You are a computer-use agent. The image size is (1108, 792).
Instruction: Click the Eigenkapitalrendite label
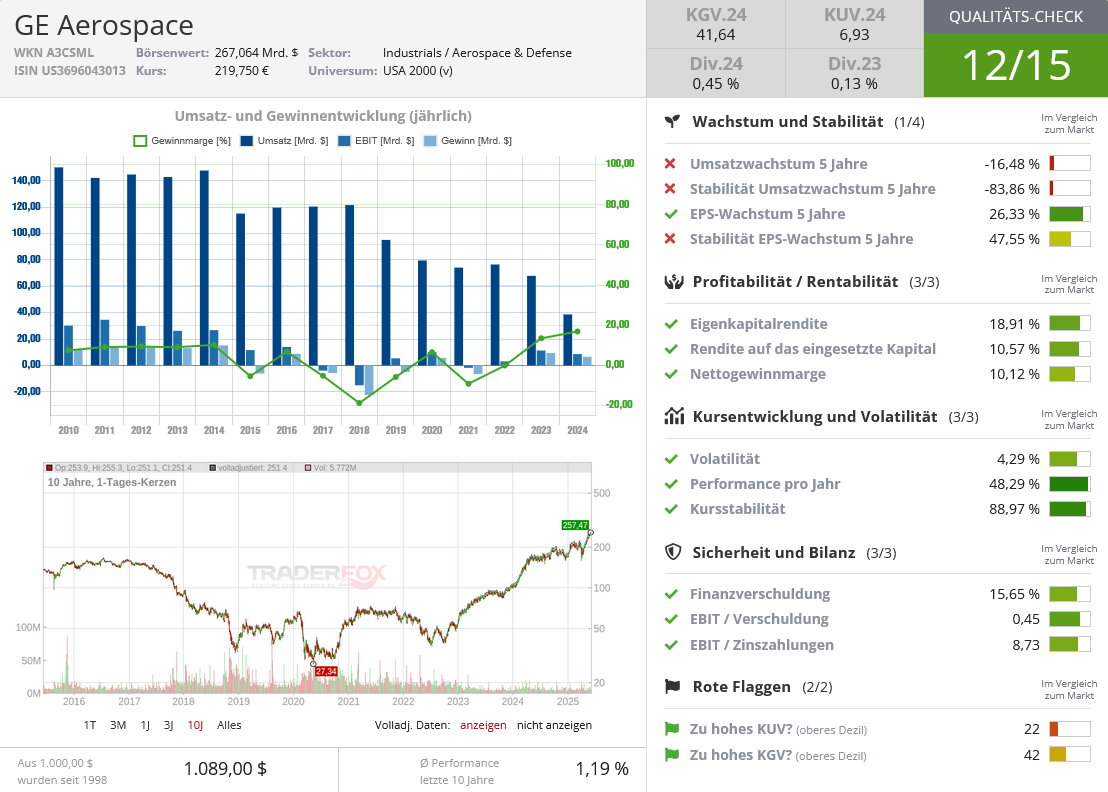759,324
